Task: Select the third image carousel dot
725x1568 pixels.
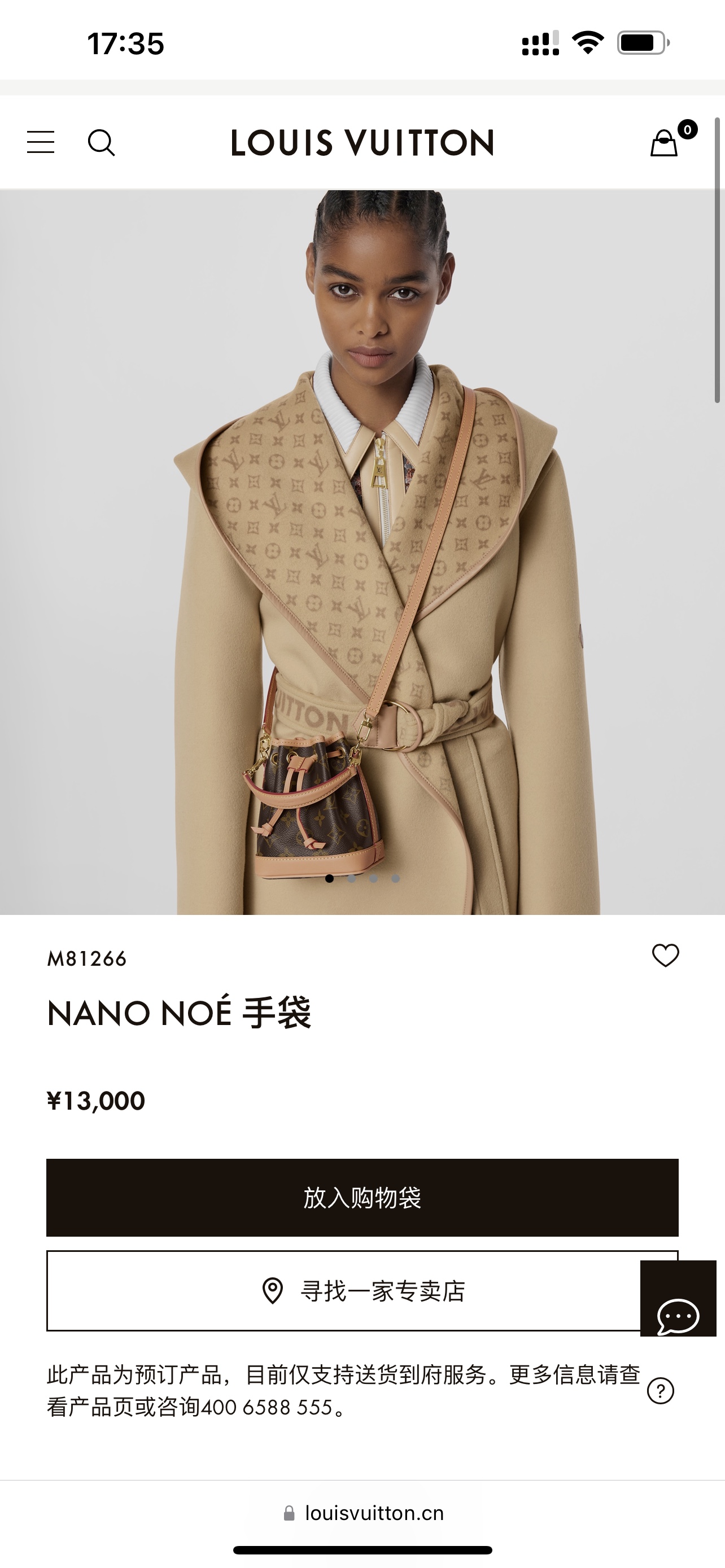Action: pos(373,878)
